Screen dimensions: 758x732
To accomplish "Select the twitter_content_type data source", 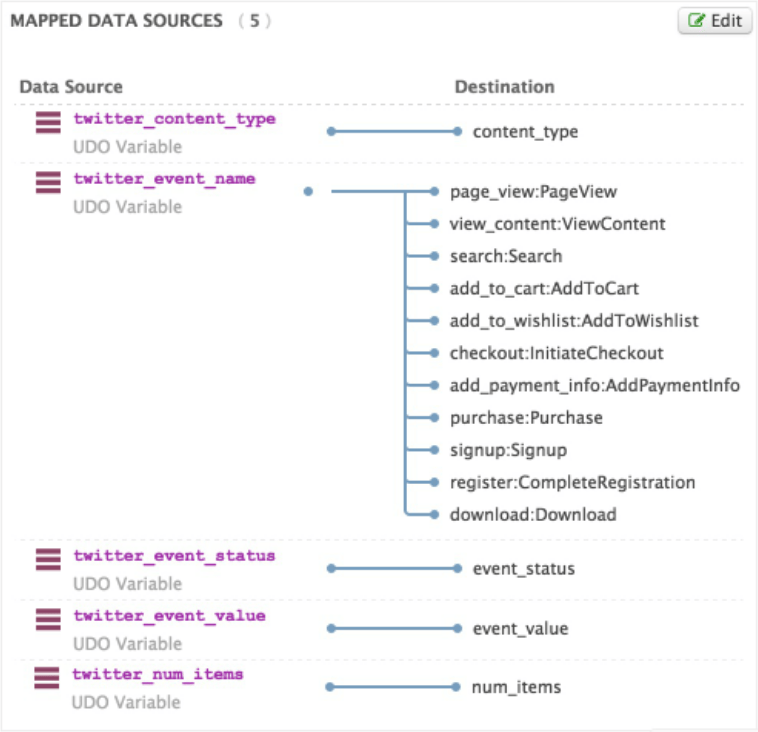I will click(174, 119).
